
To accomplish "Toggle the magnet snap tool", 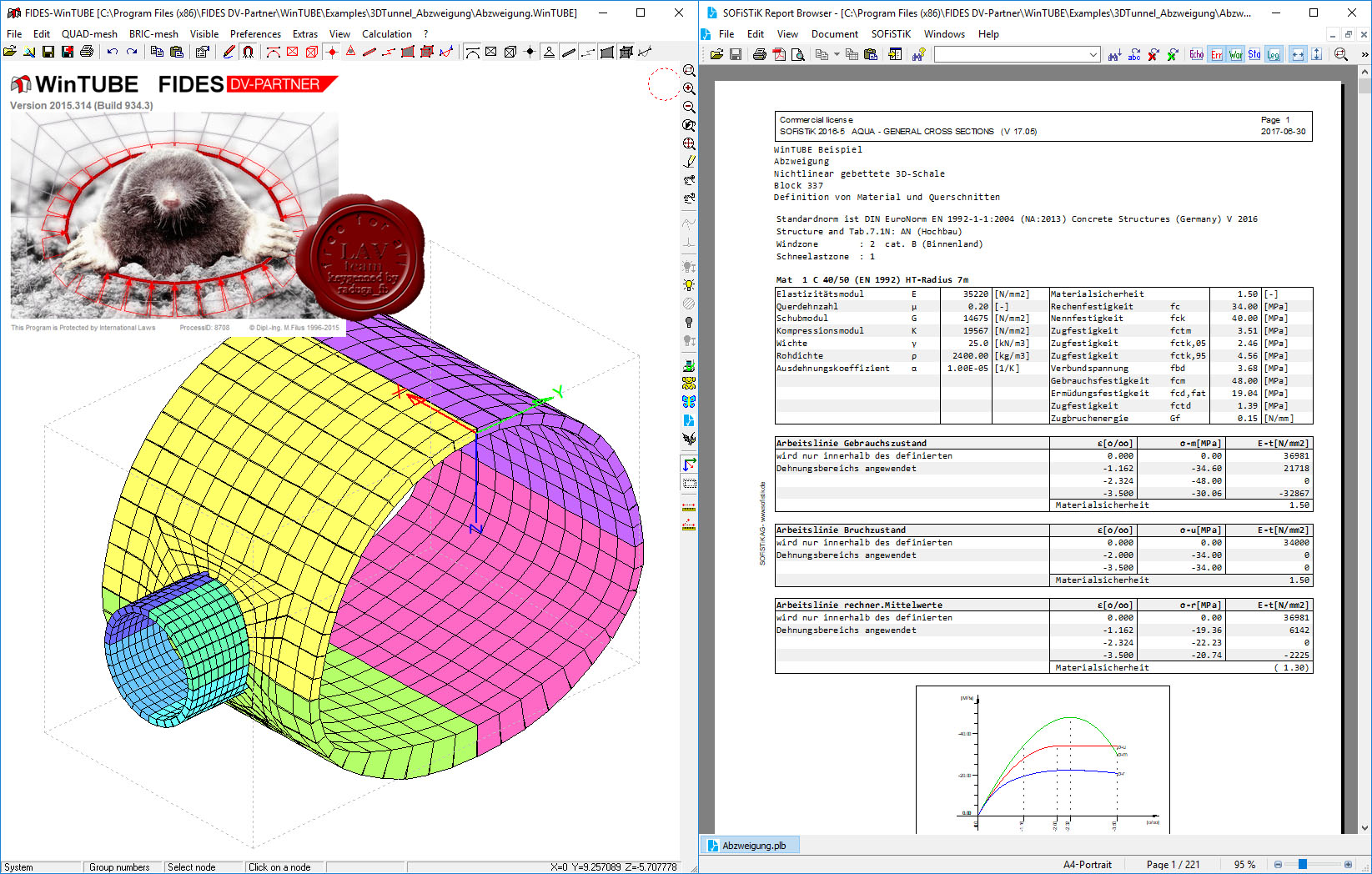I will click(x=248, y=52).
